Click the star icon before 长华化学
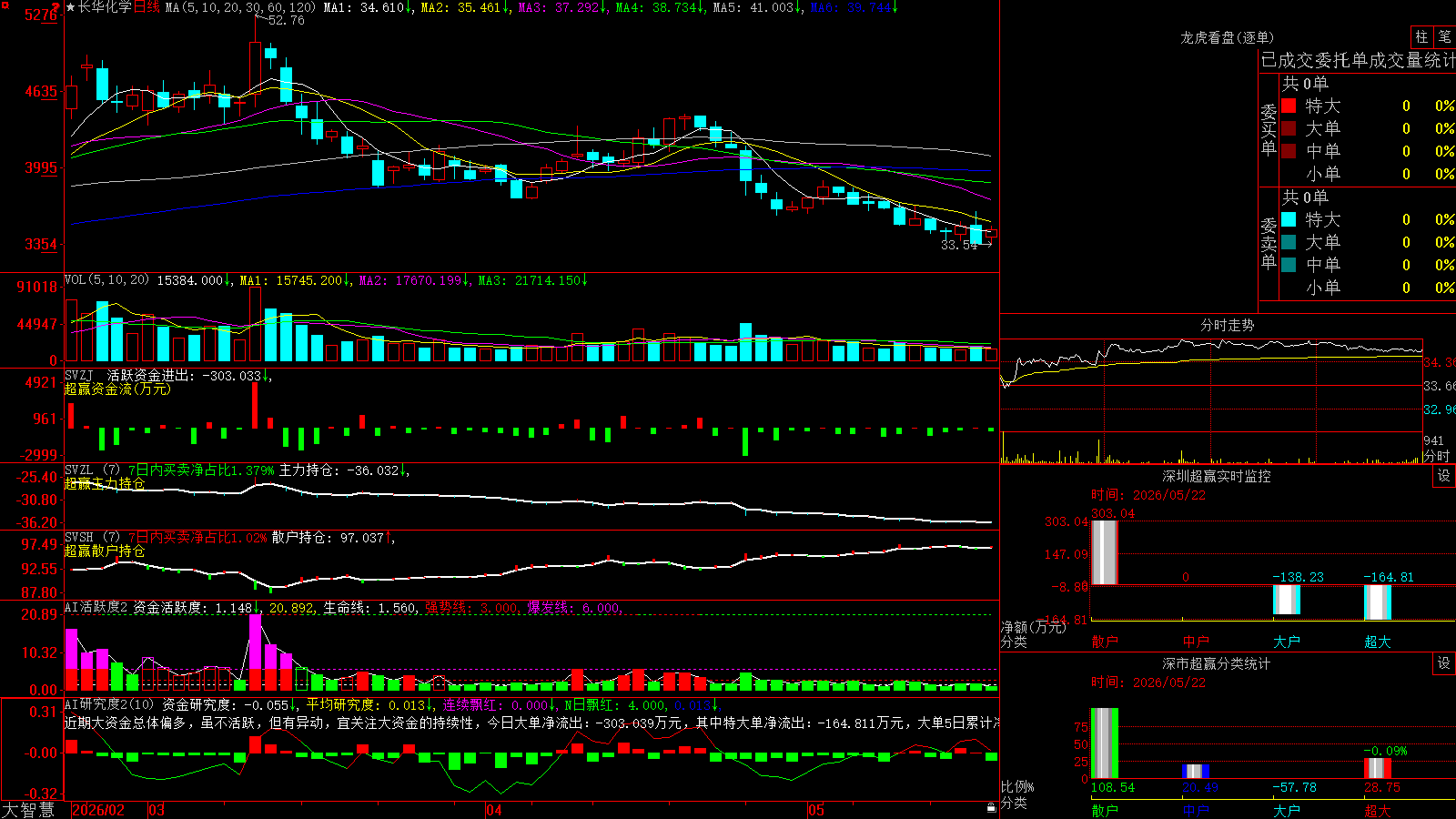The width and height of the screenshot is (1456, 819). (70, 7)
